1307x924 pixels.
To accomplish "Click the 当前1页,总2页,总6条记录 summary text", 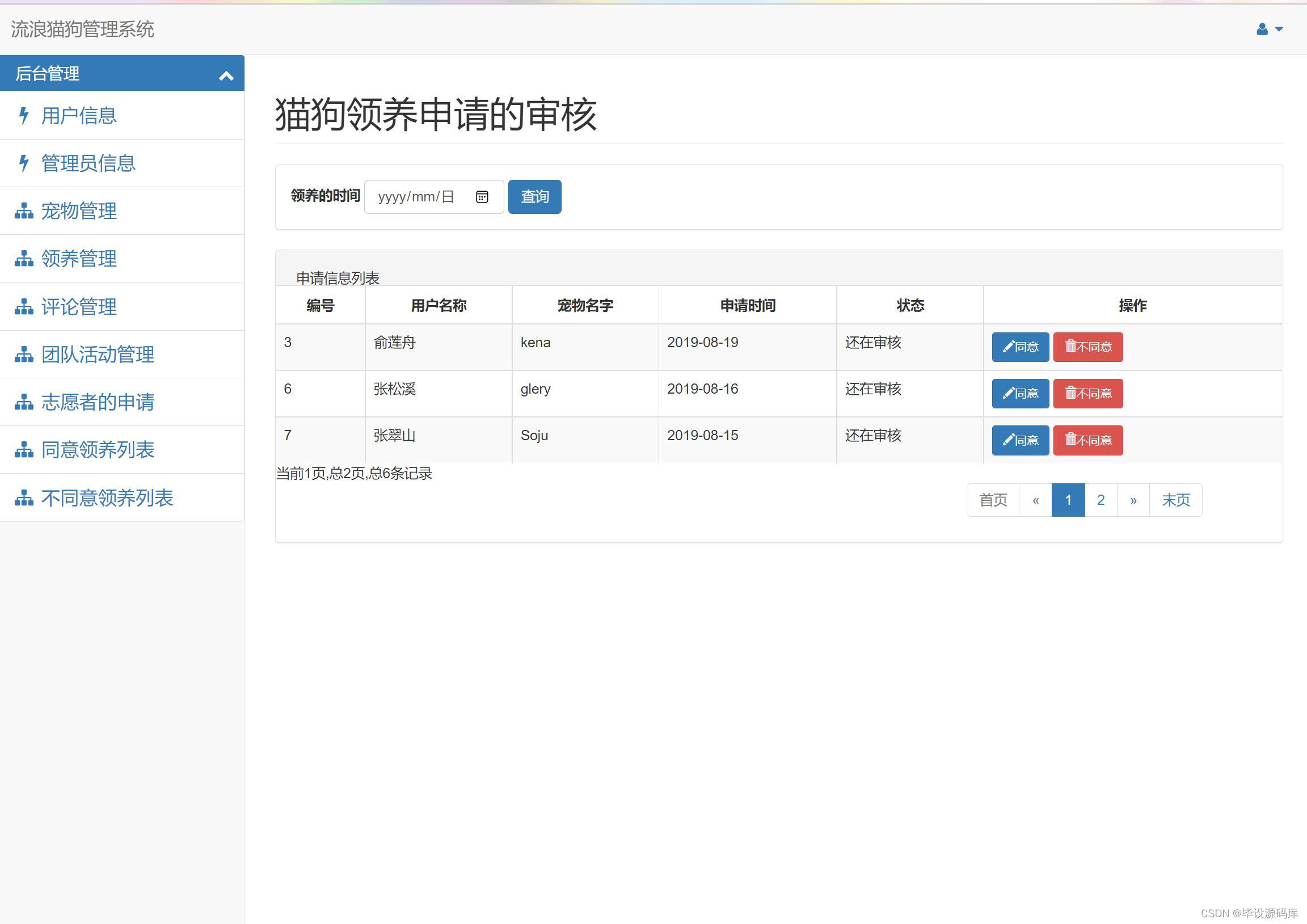I will (x=354, y=474).
